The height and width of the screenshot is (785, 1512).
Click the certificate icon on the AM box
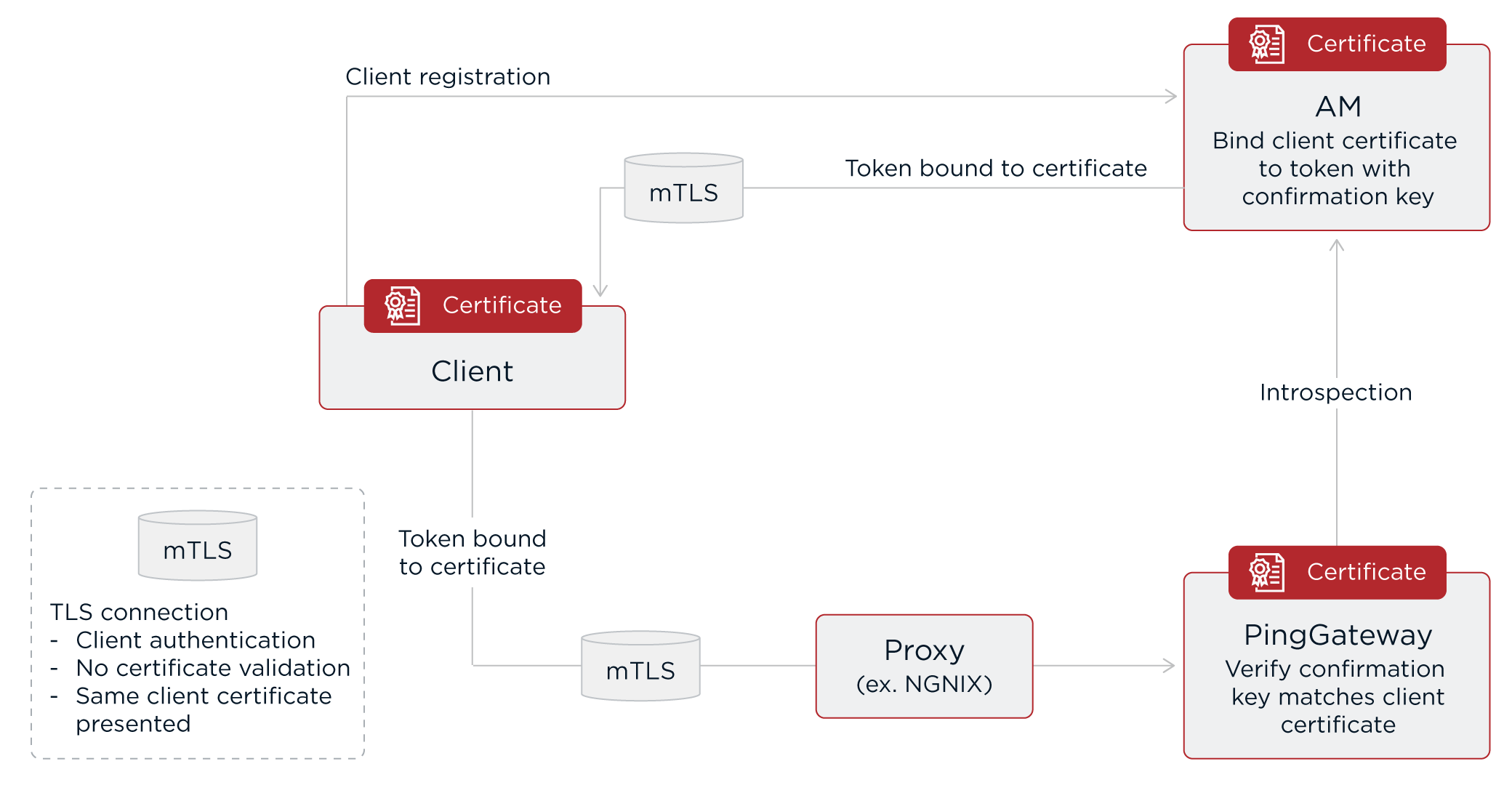1267,44
